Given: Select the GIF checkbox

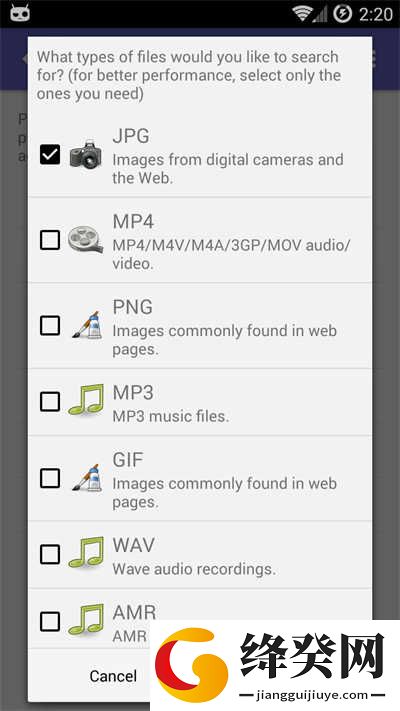Looking at the screenshot, I should [x=50, y=478].
